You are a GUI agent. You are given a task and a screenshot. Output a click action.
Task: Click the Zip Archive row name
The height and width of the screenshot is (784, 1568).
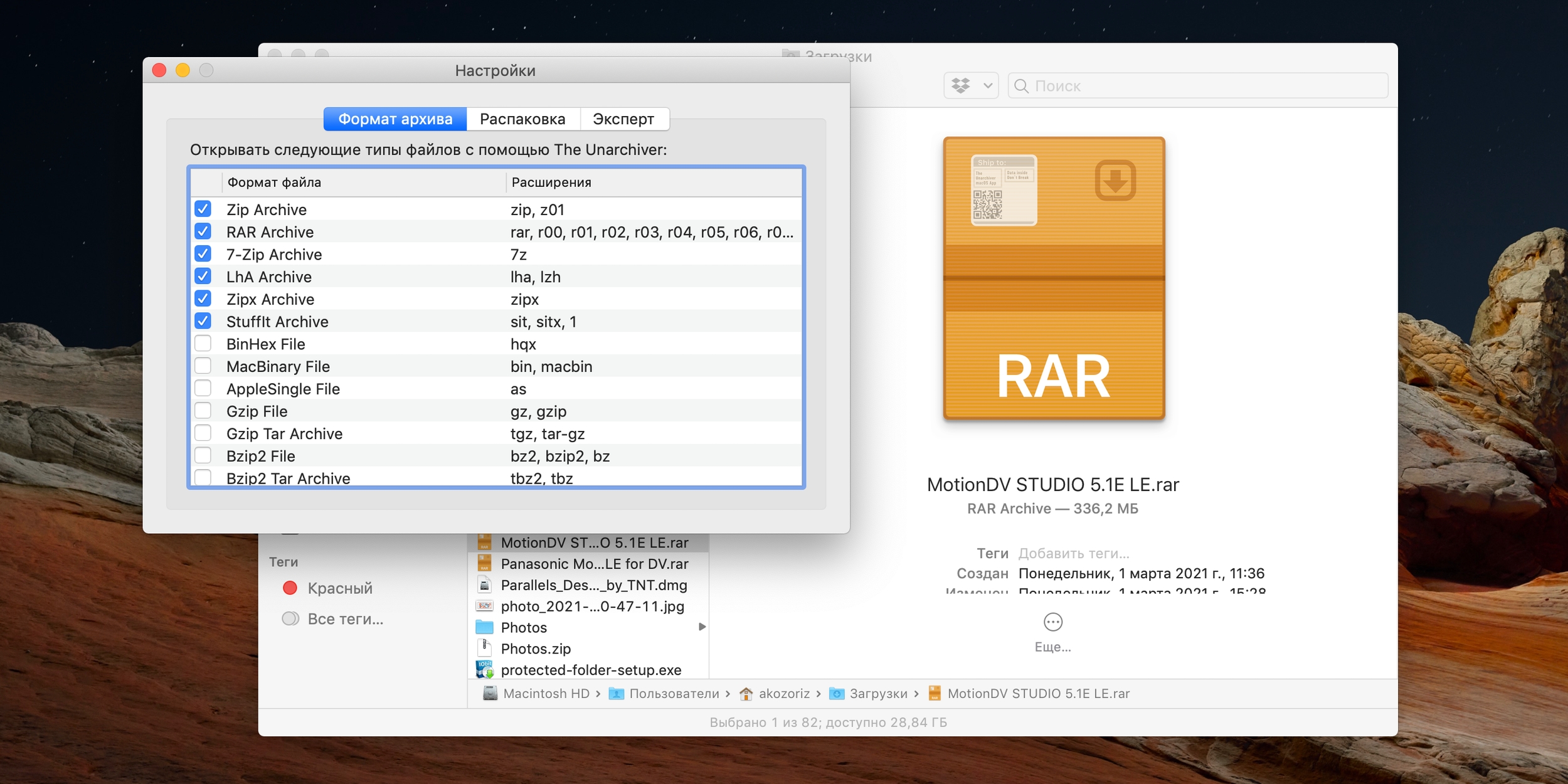click(x=267, y=209)
